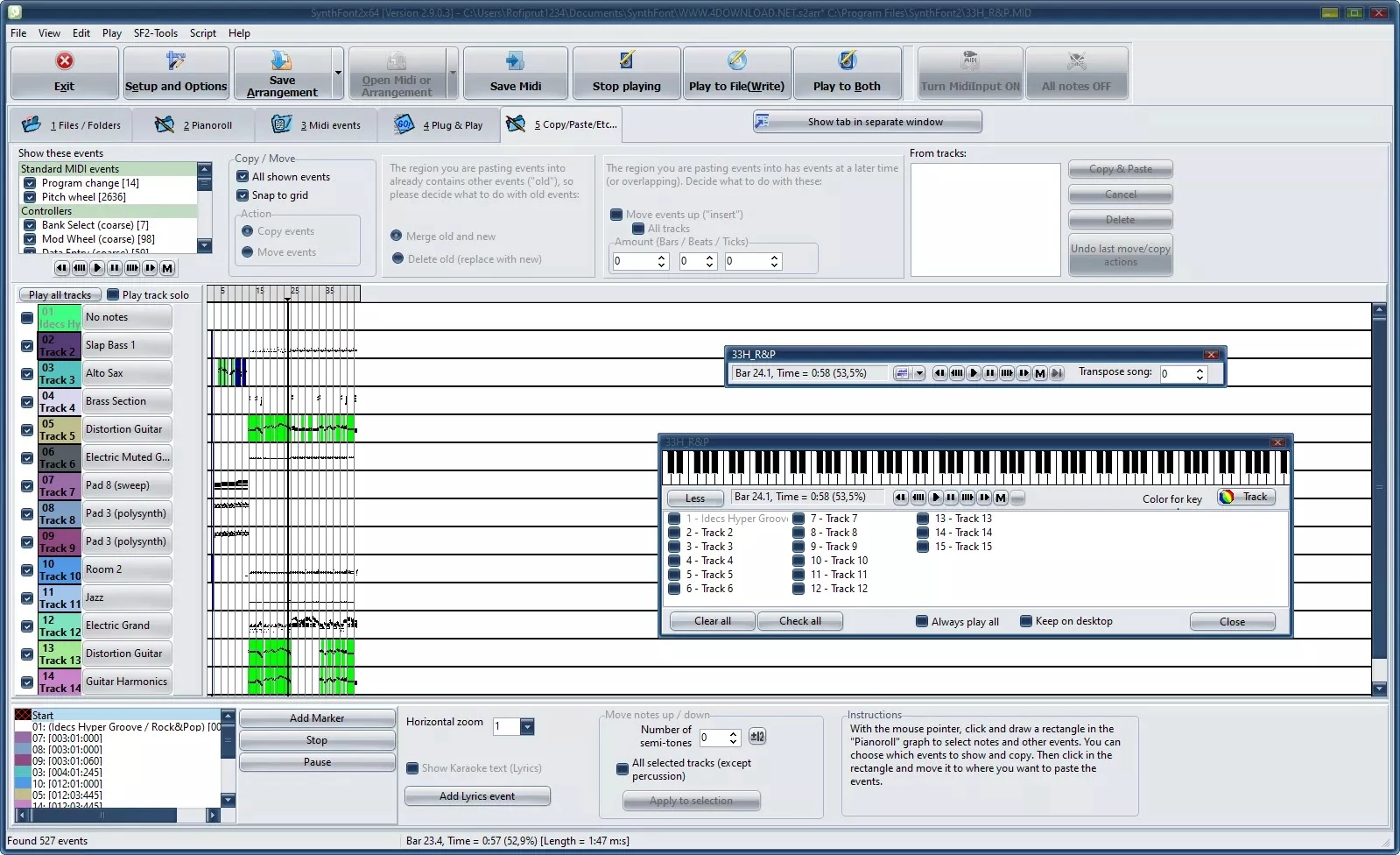Click Play to File(Write) icon
This screenshot has height=855, width=1400.
point(736,61)
